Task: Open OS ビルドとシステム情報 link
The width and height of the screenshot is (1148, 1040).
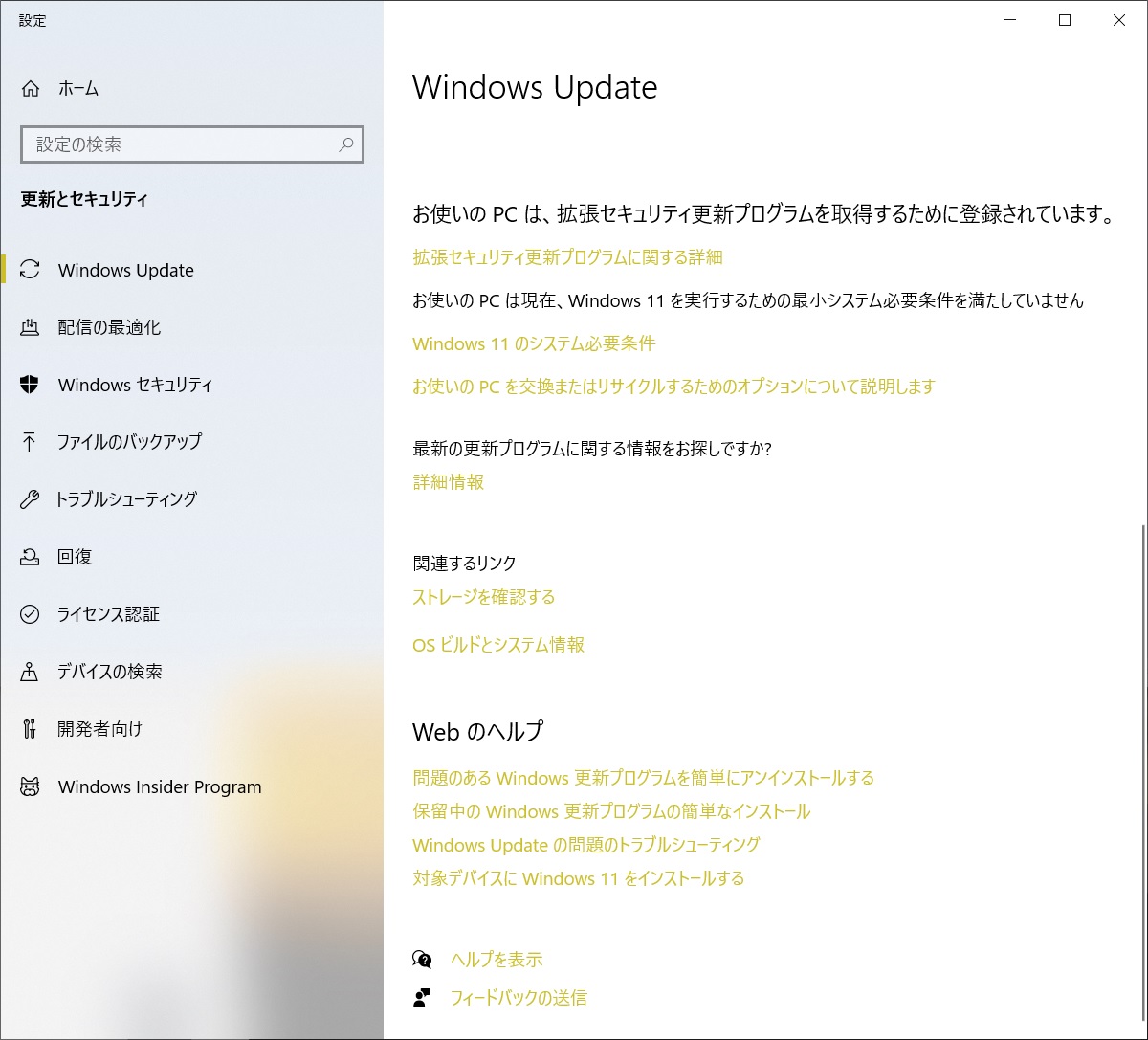Action: tap(498, 645)
